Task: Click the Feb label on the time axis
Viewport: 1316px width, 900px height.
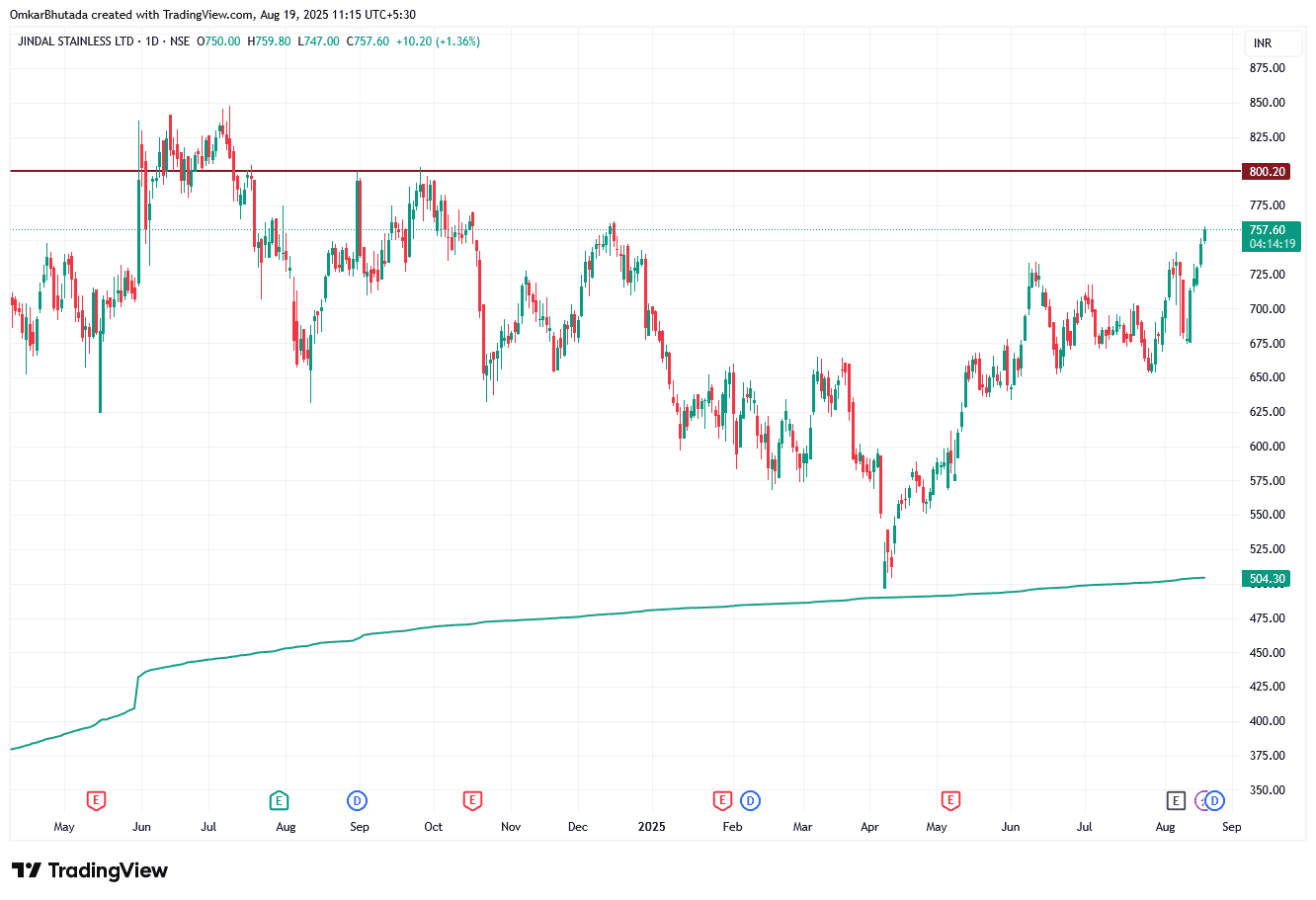Action: tap(732, 827)
